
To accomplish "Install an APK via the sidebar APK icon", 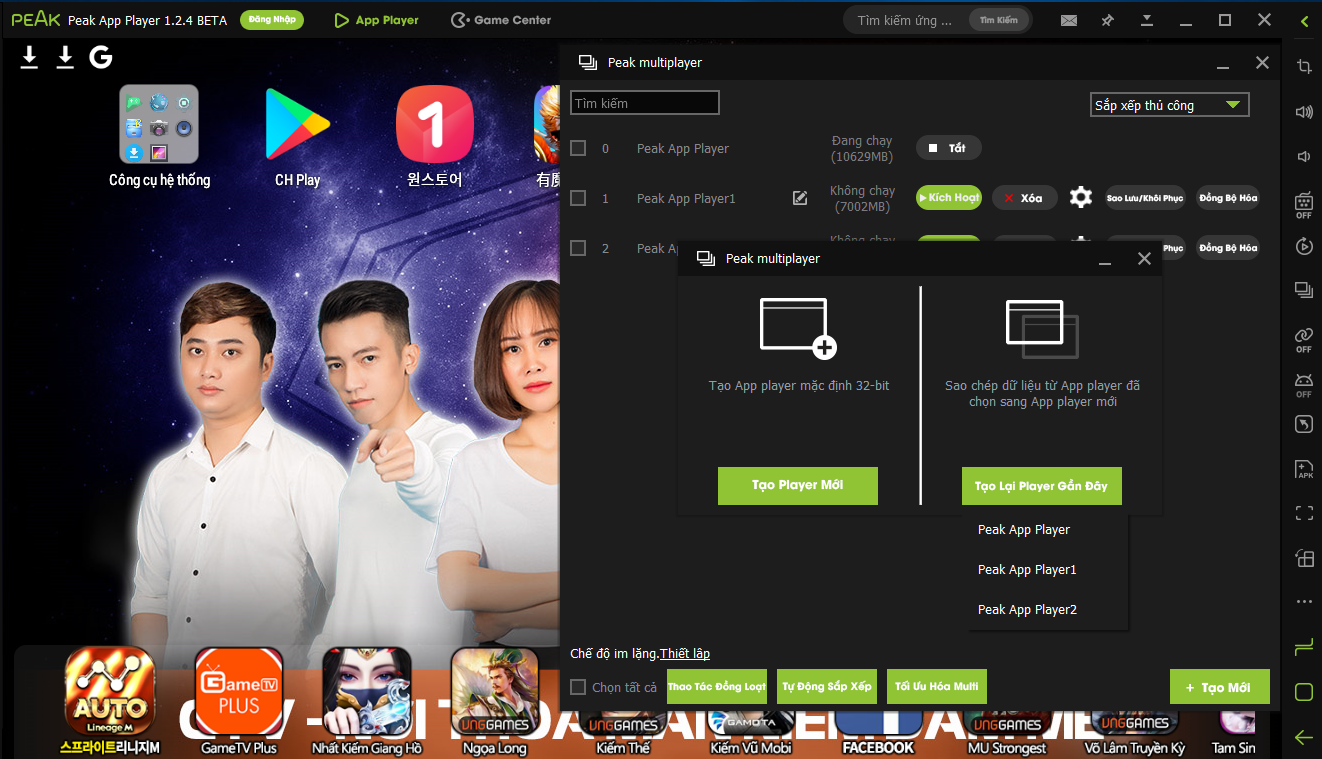I will tap(1303, 469).
